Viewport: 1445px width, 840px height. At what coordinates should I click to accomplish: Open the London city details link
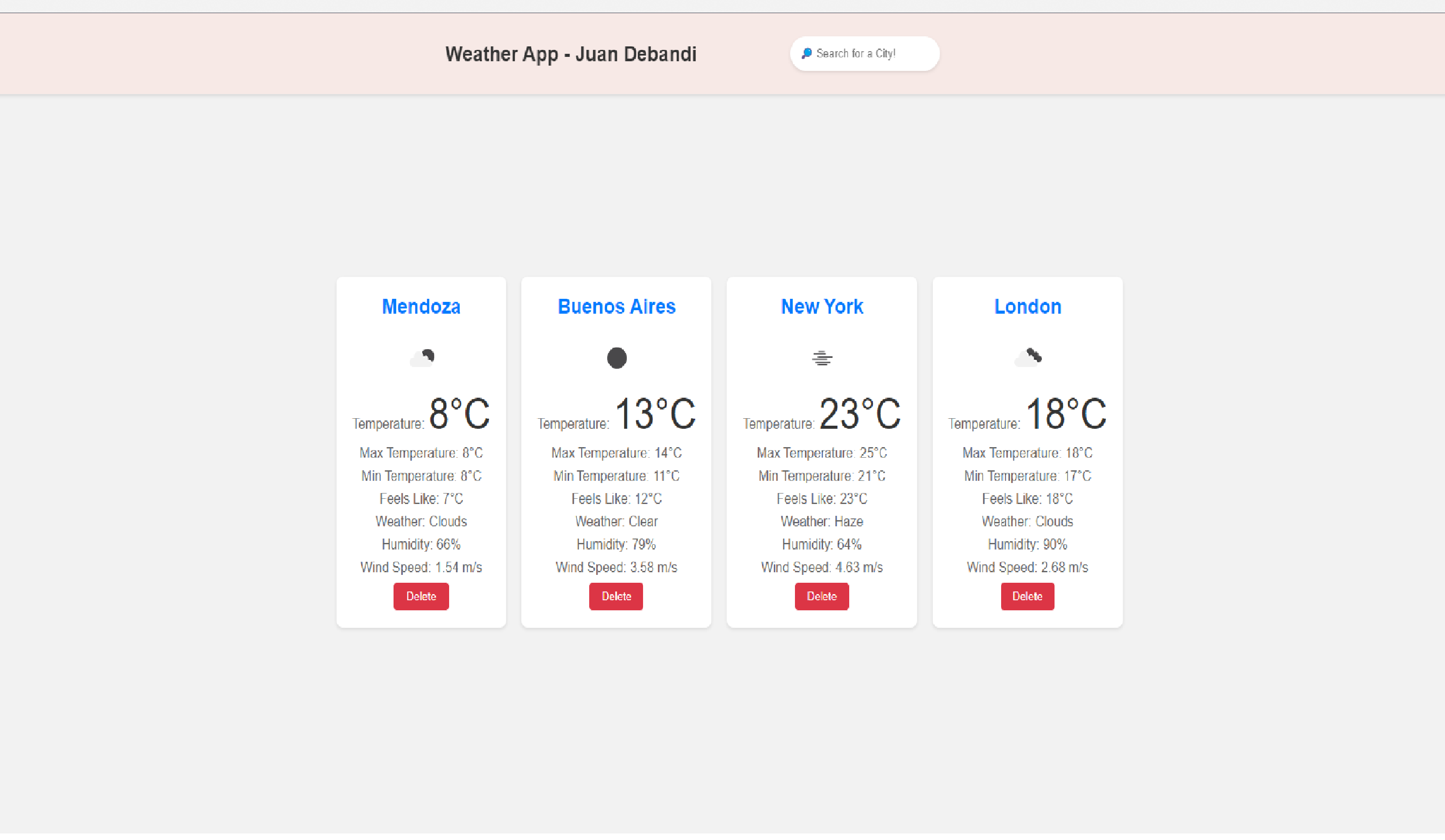coord(1027,307)
